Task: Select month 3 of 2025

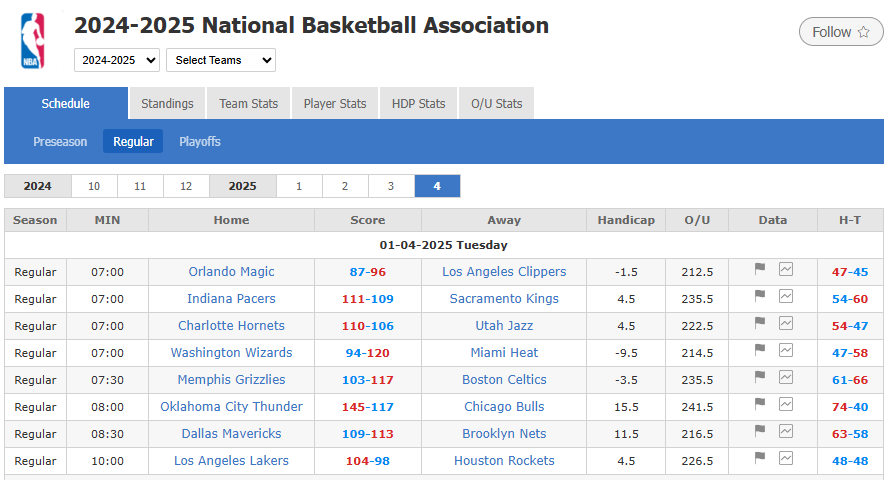Action: (x=391, y=186)
